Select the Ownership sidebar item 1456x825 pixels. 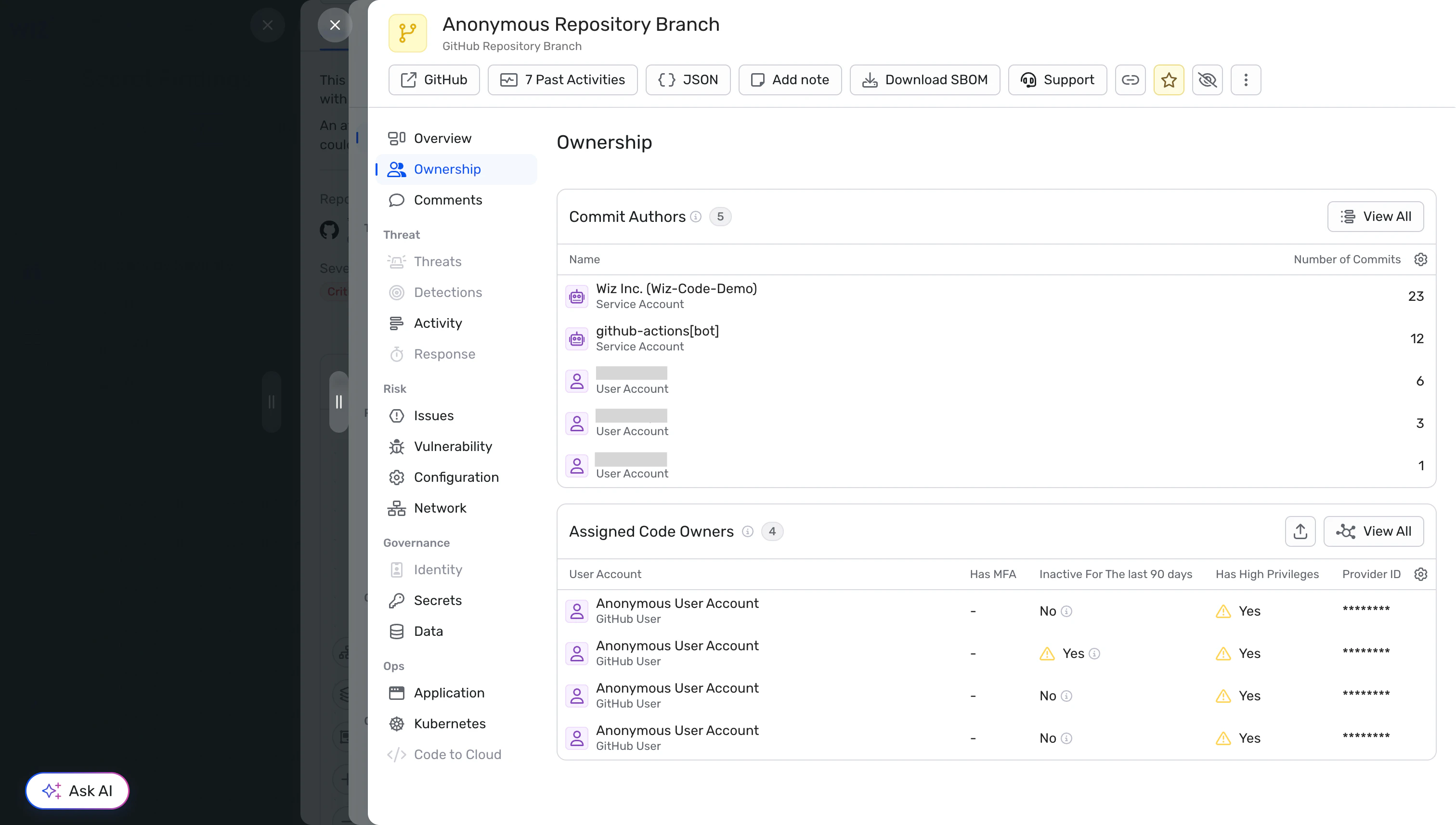pos(456,169)
